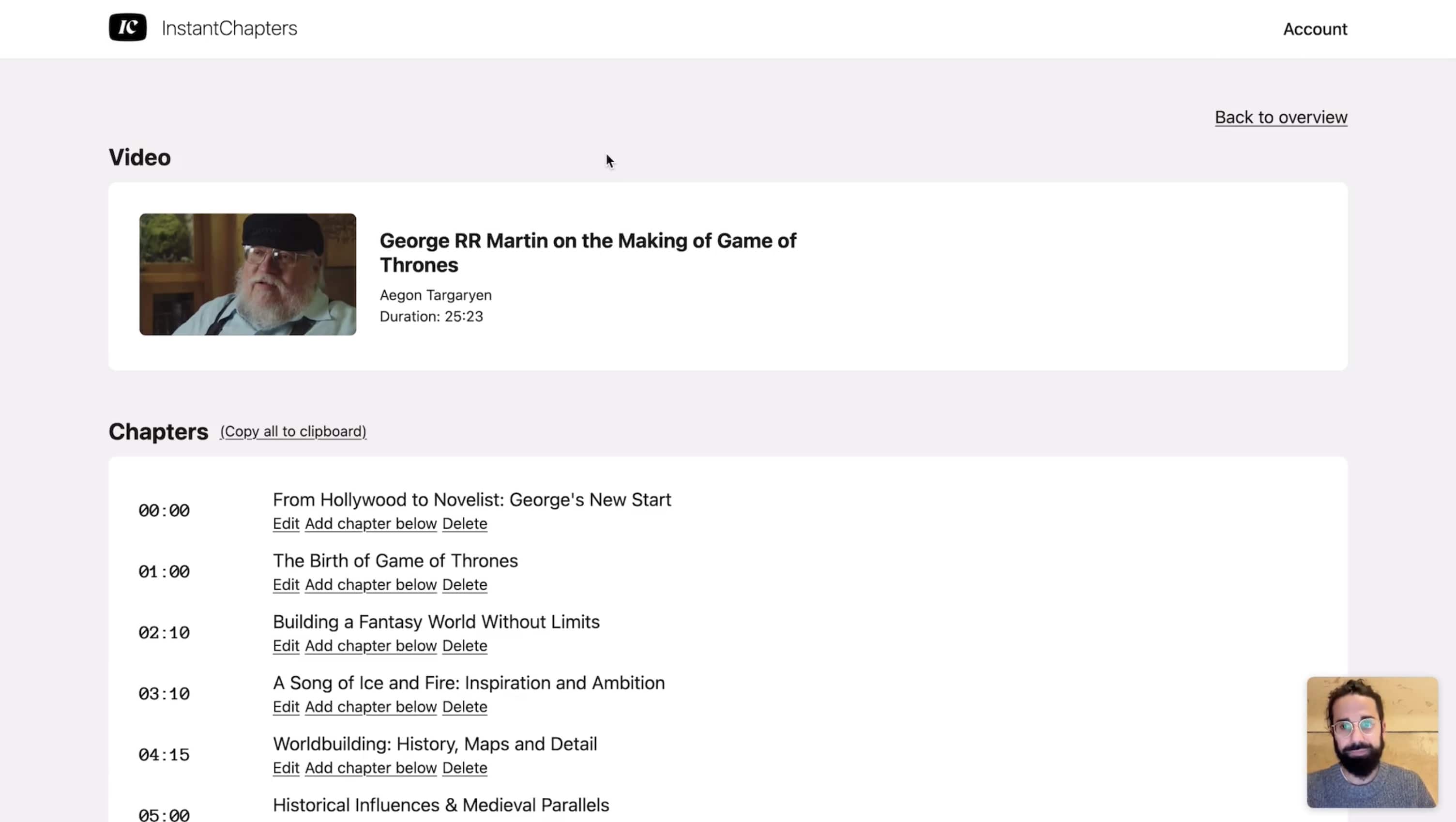The width and height of the screenshot is (1456, 822).
Task: Click the video title about Game of Thrones
Action: point(588,252)
